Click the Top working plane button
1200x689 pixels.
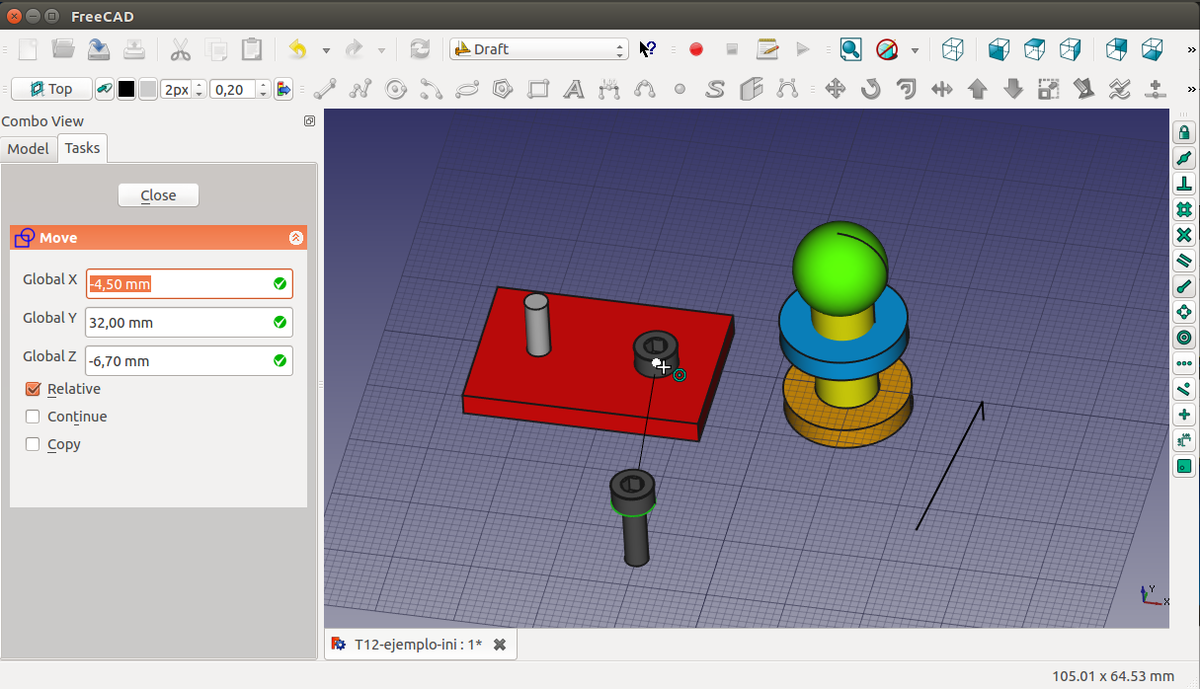pos(51,89)
